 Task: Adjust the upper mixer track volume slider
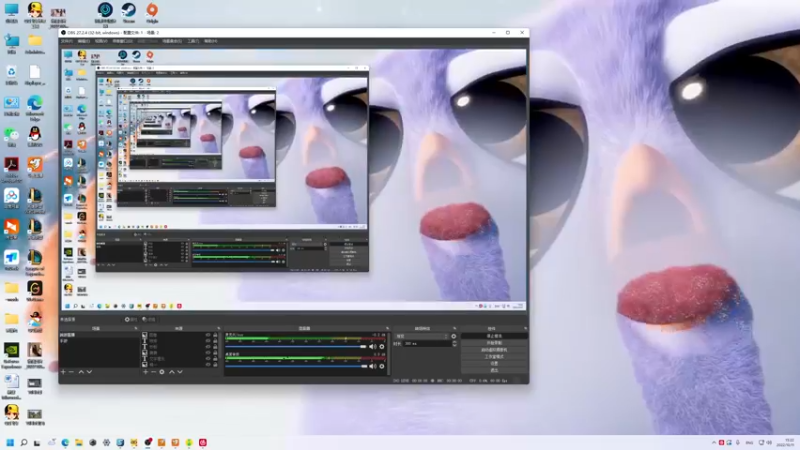pos(296,346)
